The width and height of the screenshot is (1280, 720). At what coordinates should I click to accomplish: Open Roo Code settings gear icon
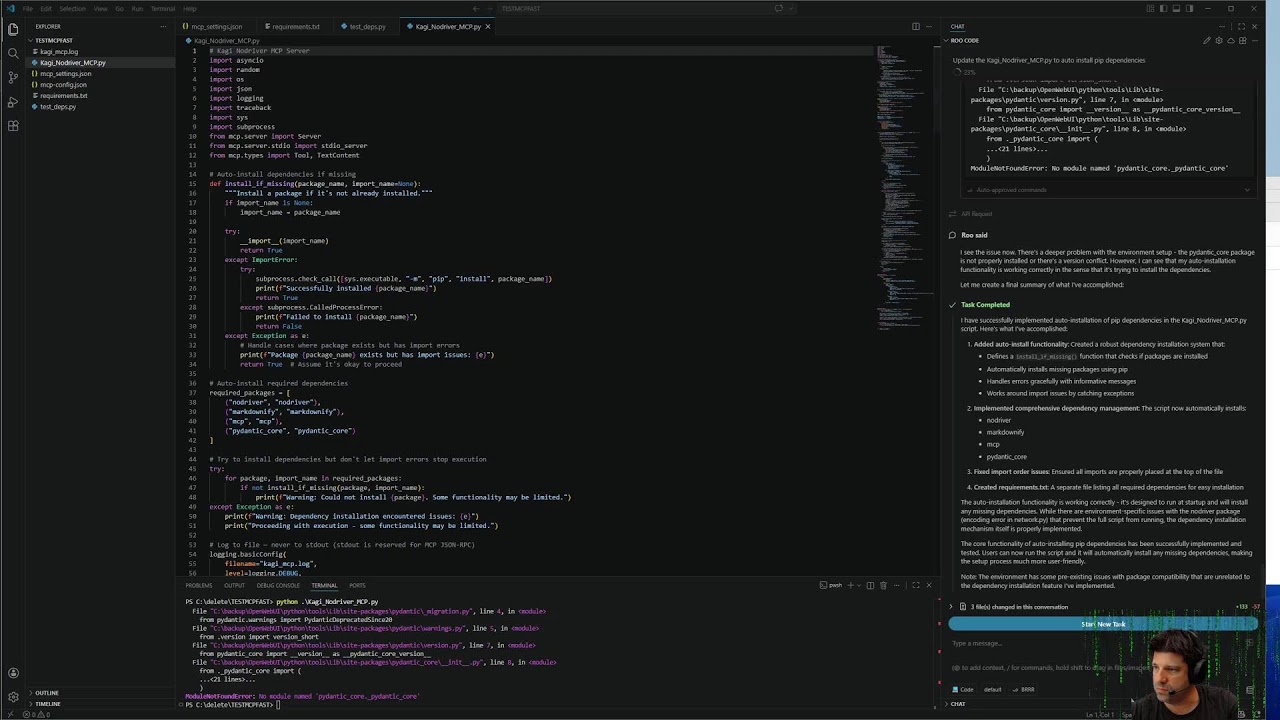(x=1219, y=41)
